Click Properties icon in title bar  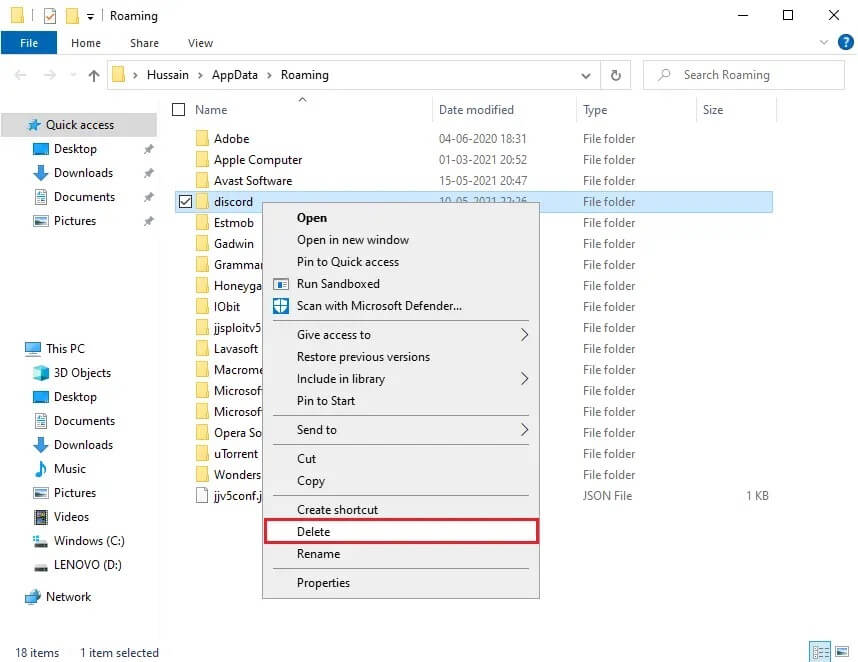(50, 16)
